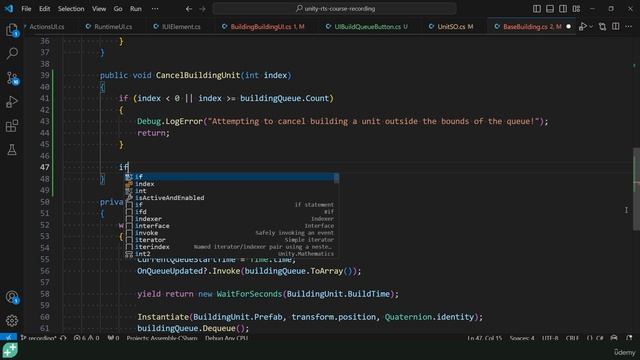Open the Extensions view
The height and width of the screenshot is (360, 640).
click(x=12, y=126)
